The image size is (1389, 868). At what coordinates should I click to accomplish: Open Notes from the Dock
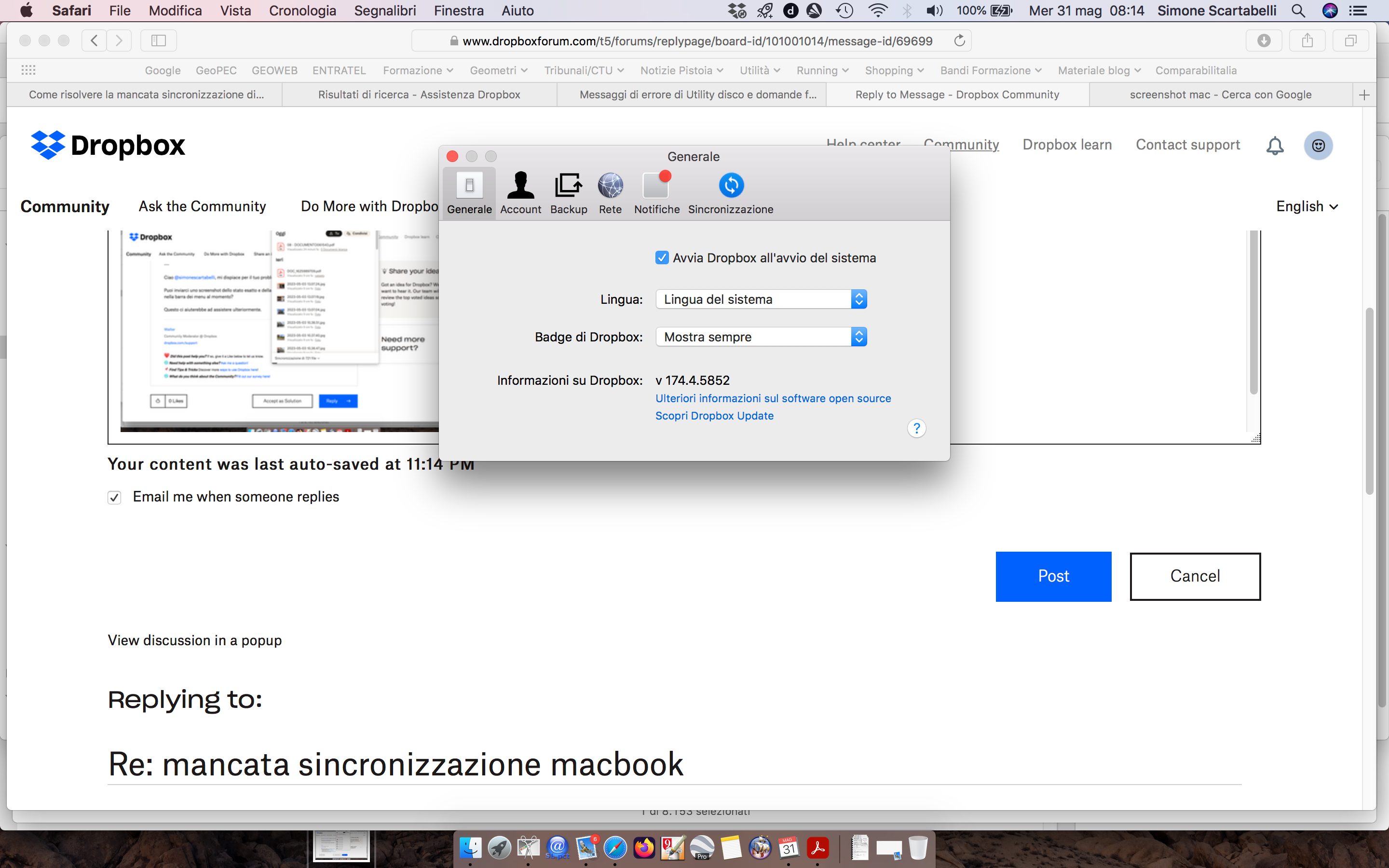point(731,847)
